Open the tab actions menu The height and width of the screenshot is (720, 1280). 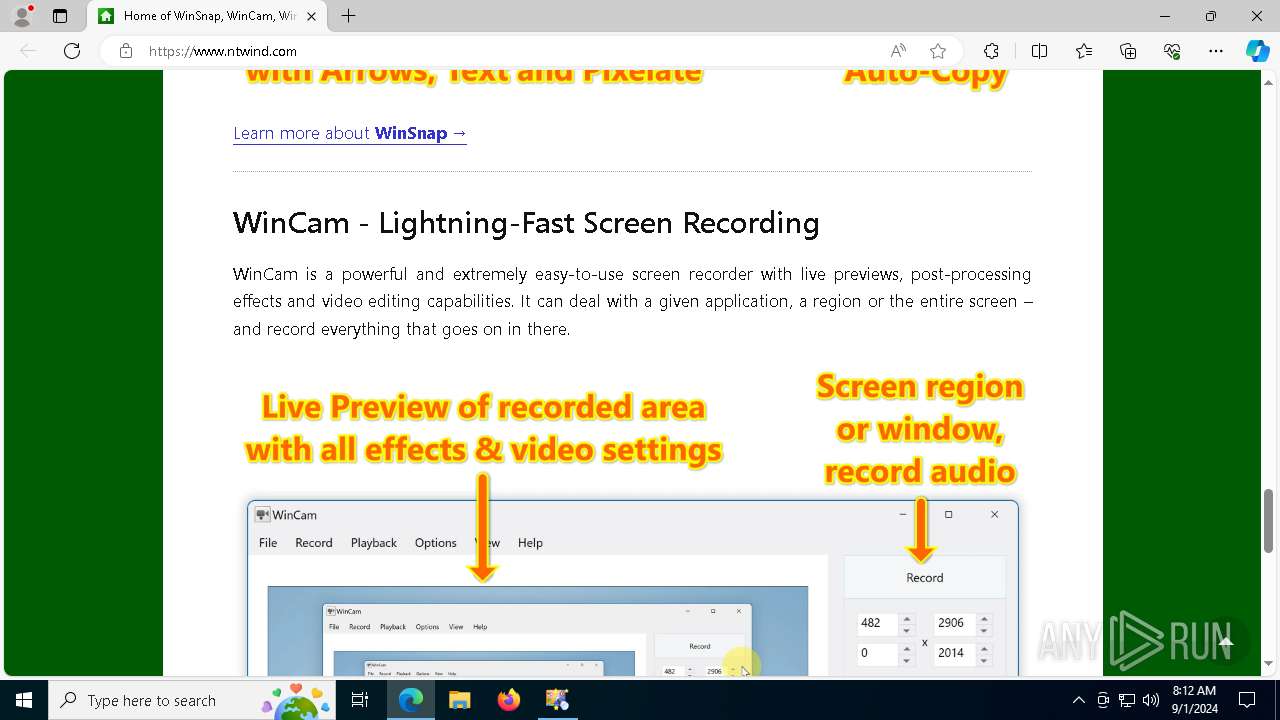click(60, 16)
